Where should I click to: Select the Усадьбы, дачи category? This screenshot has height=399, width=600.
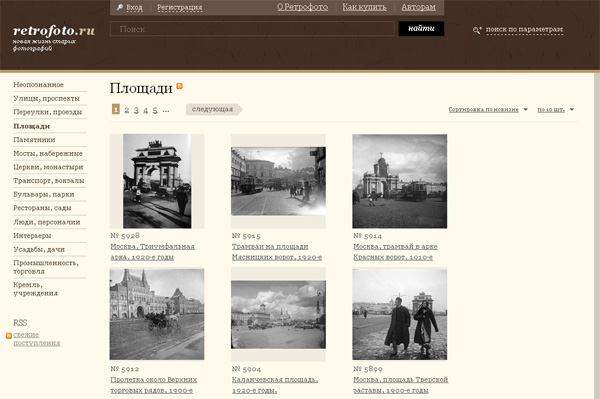39,249
